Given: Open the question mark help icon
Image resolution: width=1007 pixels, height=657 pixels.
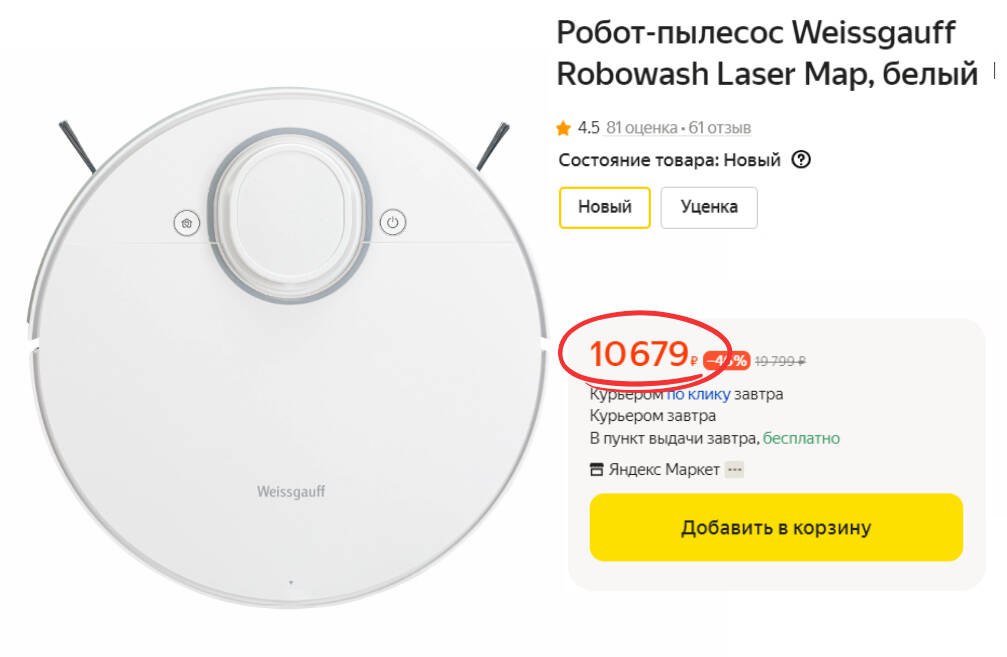Looking at the screenshot, I should pyautogui.click(x=800, y=159).
